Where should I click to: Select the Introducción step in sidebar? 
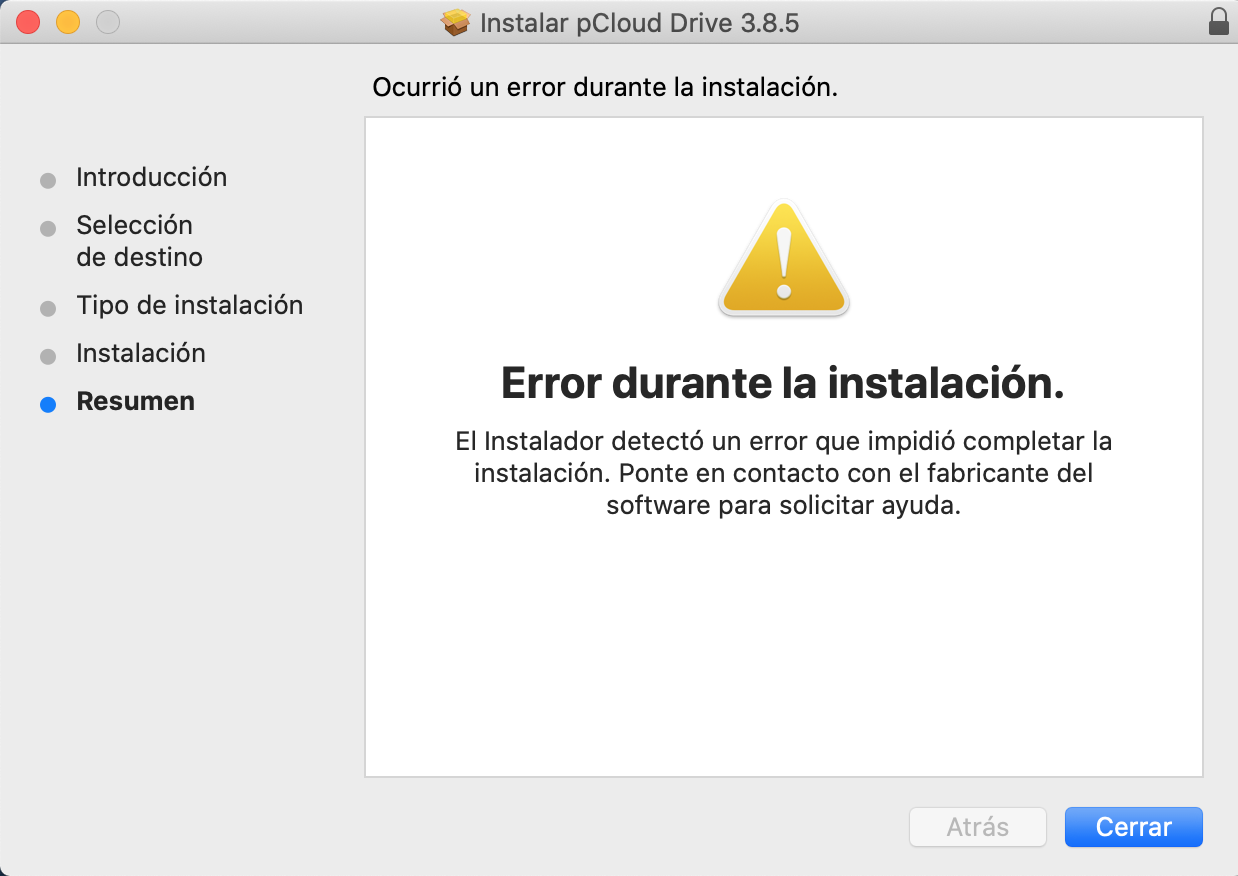151,177
